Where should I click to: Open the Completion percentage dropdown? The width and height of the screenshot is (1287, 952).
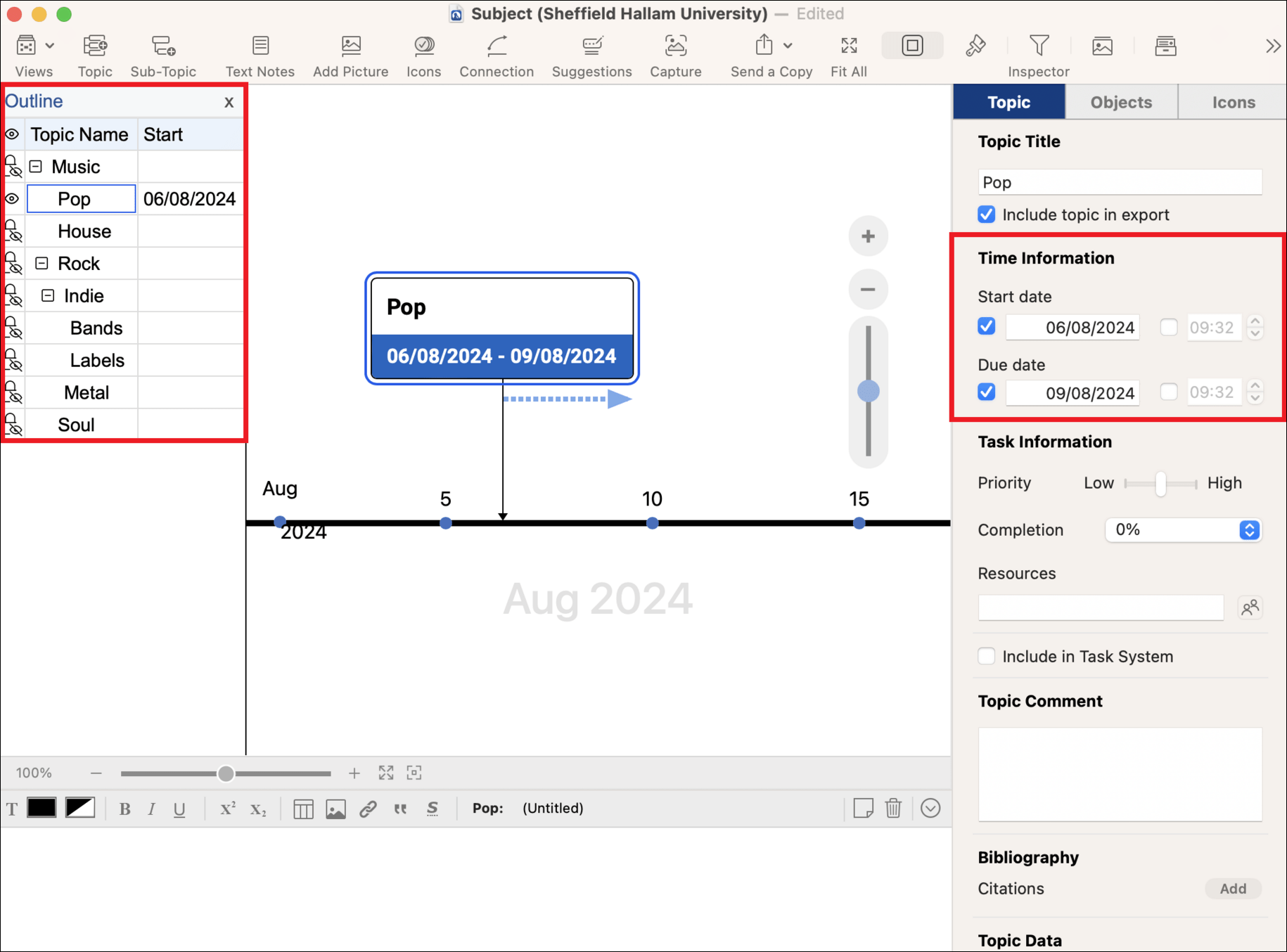click(1249, 530)
